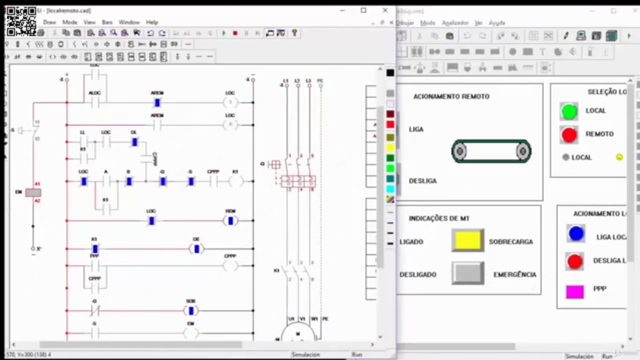
Task: Pick the red color swatch
Action: pyautogui.click(x=390, y=124)
